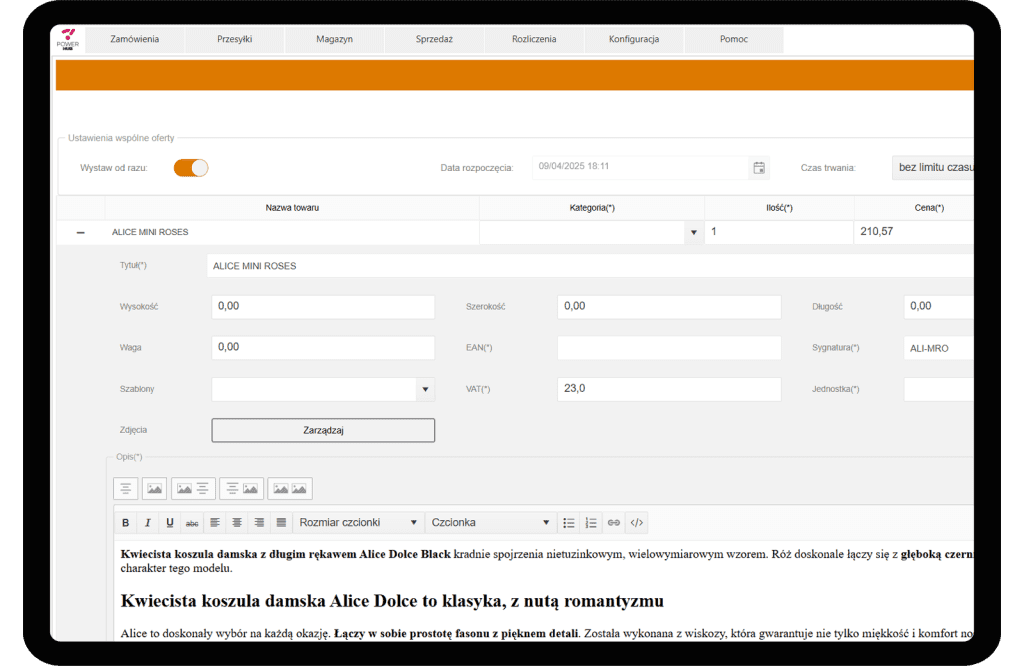Screen dimensions: 1024x666
Task: Apply italic formatting in editor toolbar
Action: (147, 522)
